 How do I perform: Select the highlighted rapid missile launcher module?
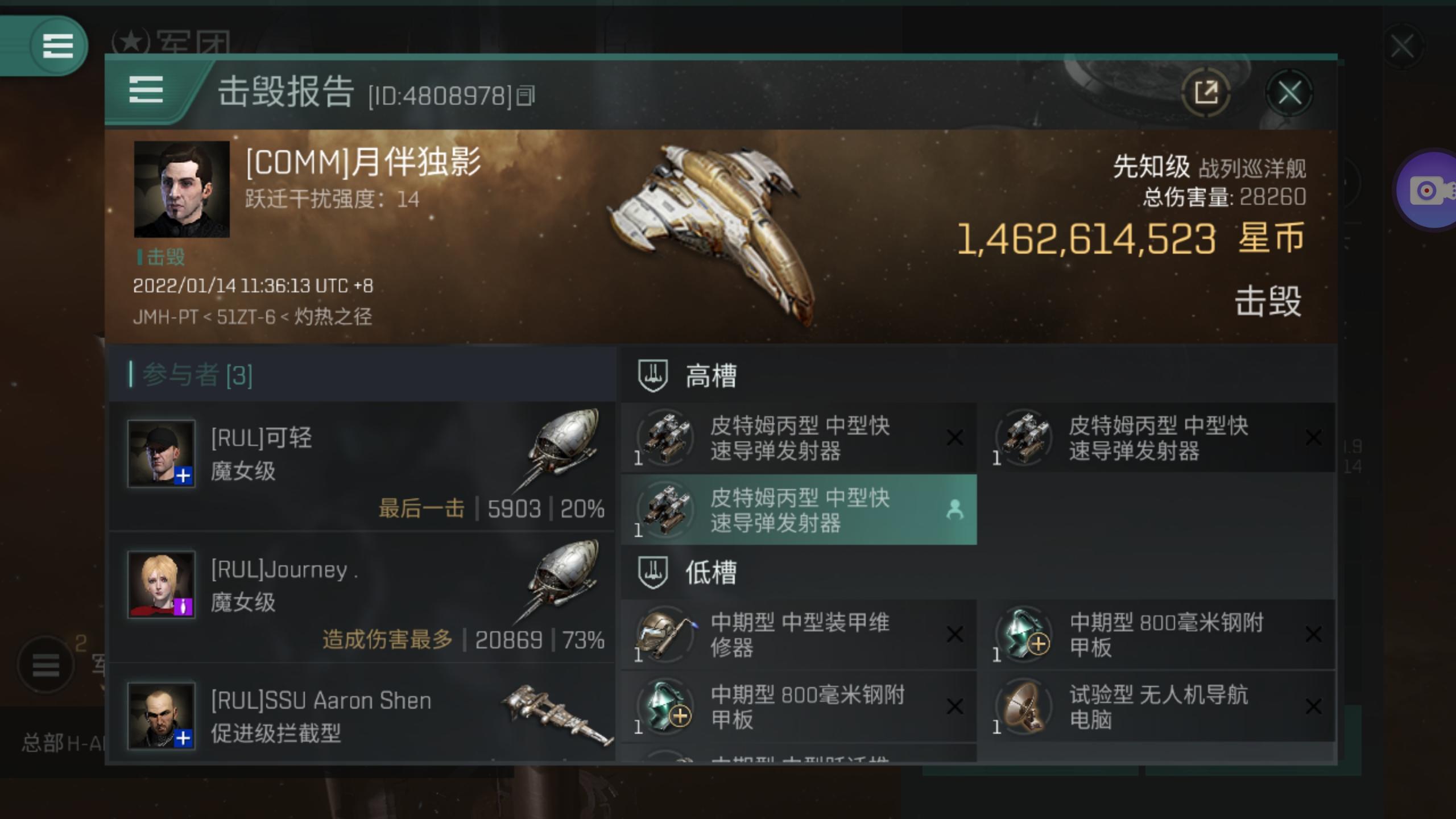pos(799,510)
